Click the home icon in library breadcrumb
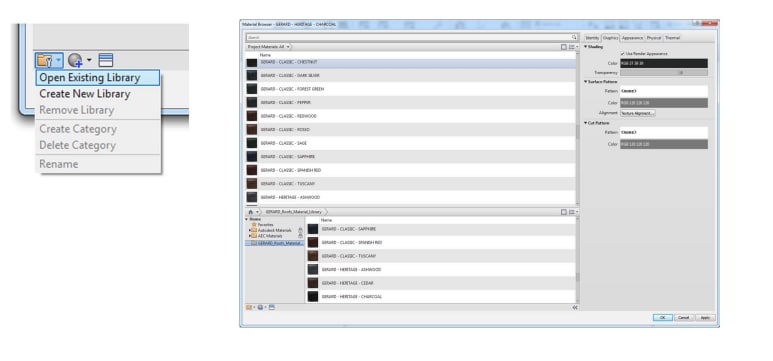 [x=250, y=212]
